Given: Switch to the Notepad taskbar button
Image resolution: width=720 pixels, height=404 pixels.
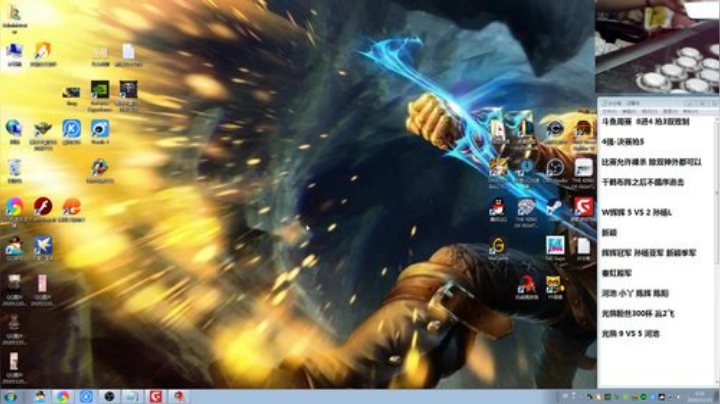Looking at the screenshot, I should pos(132,397).
